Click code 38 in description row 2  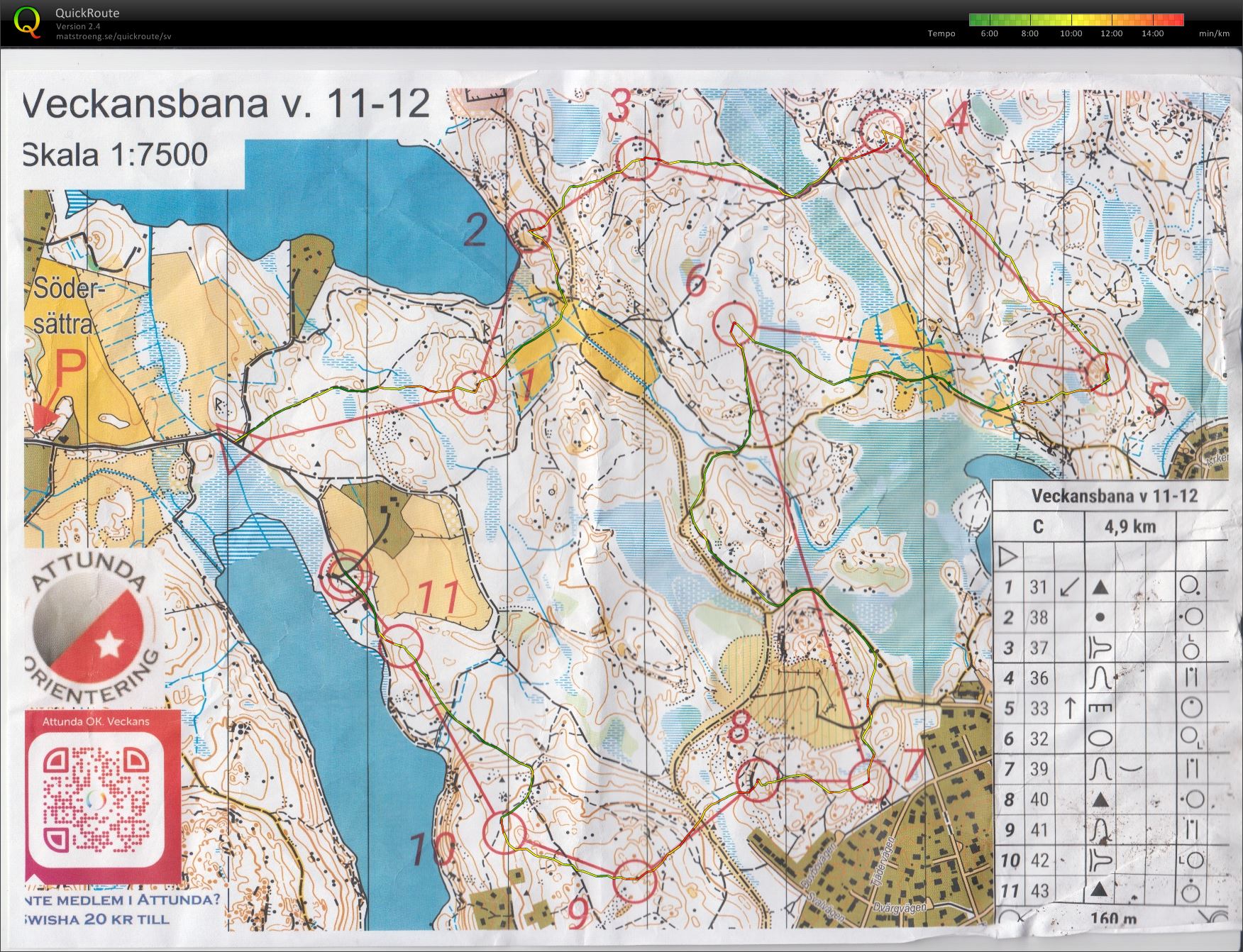pyautogui.click(x=1039, y=617)
